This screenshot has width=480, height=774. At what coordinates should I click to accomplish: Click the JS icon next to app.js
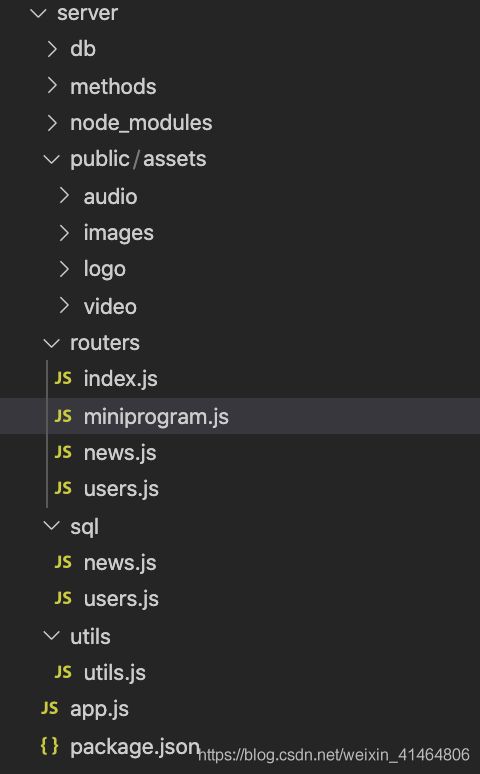tap(49, 708)
